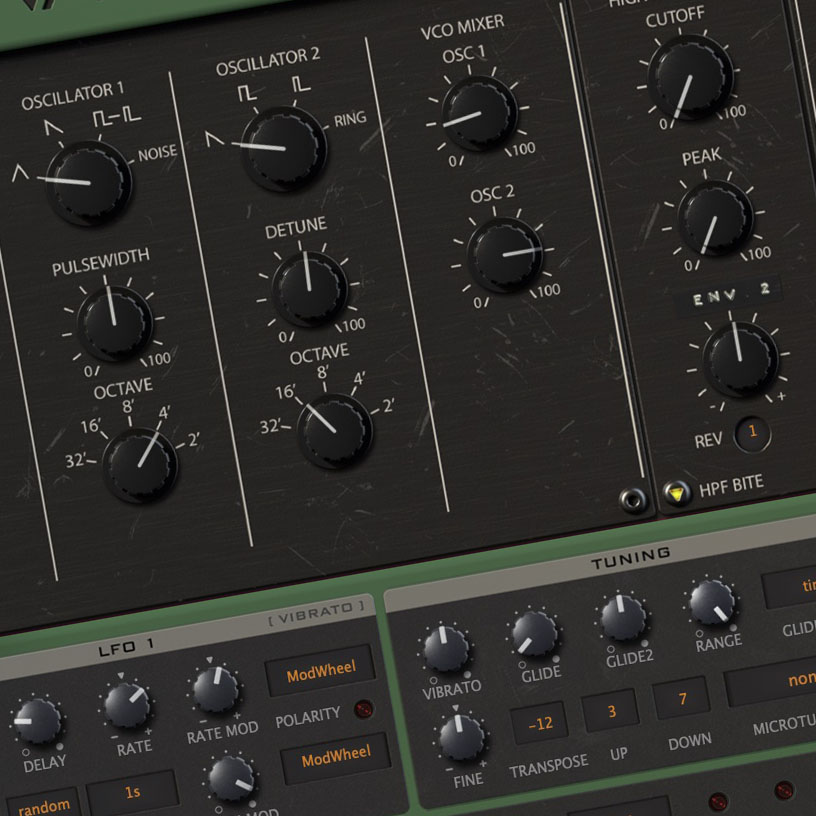Select the 32' octave mark on Oscillator 1
The height and width of the screenshot is (816, 816).
click(x=76, y=461)
